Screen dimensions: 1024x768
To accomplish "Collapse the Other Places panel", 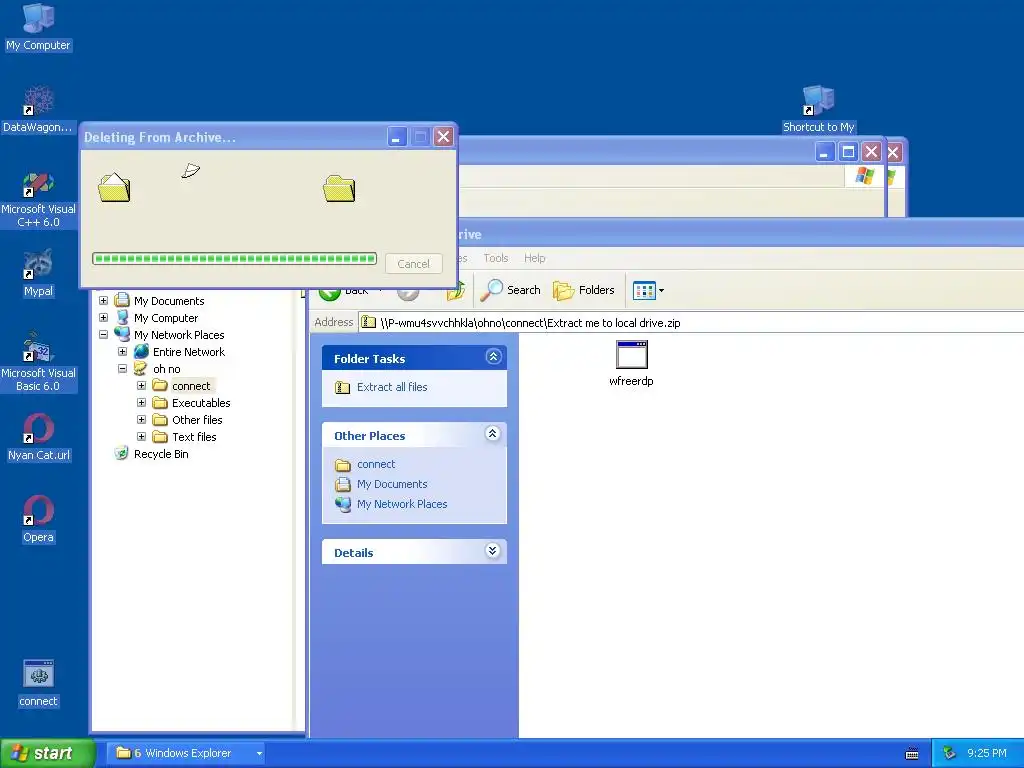I will (x=493, y=434).
